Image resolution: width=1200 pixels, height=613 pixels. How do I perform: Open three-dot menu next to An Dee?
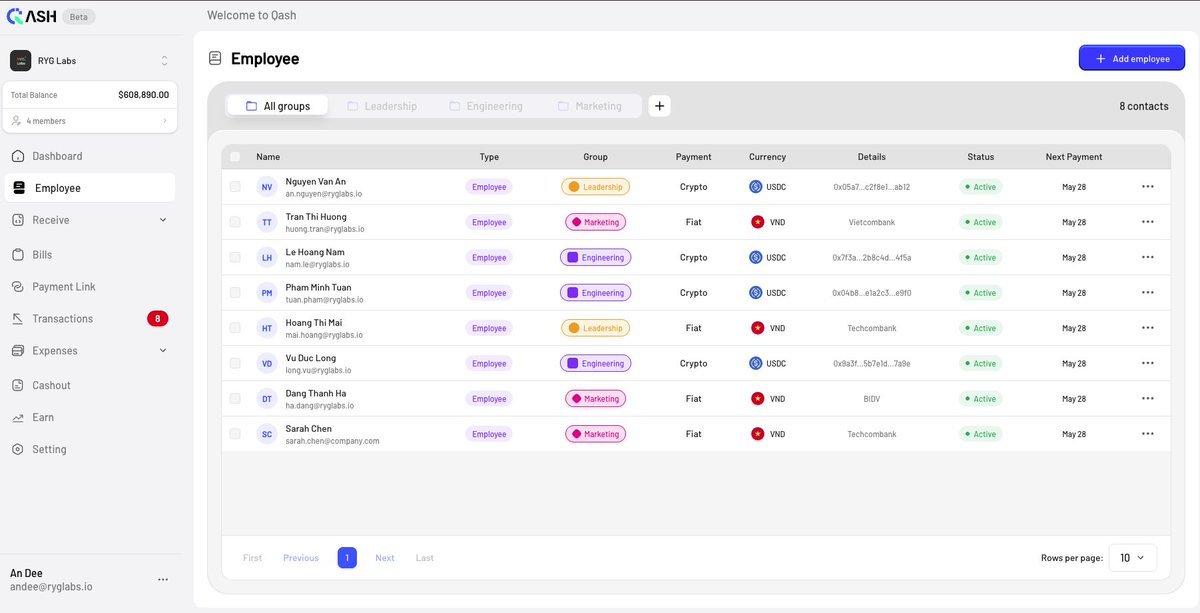[163, 580]
